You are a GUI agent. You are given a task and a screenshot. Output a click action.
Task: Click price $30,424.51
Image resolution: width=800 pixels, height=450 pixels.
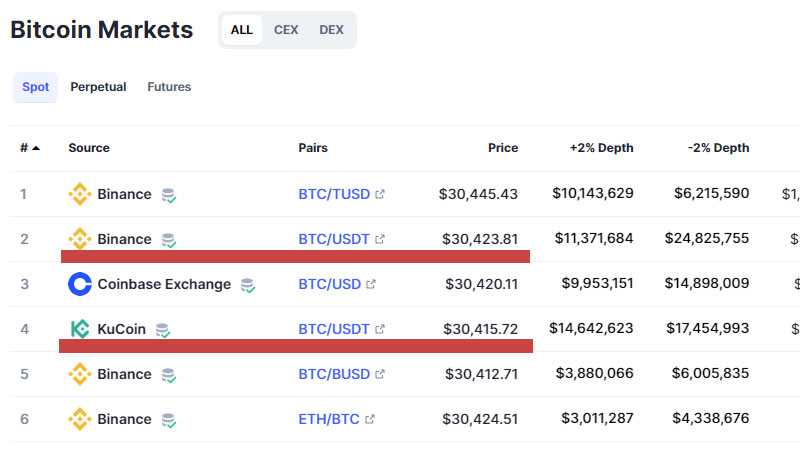(x=480, y=419)
